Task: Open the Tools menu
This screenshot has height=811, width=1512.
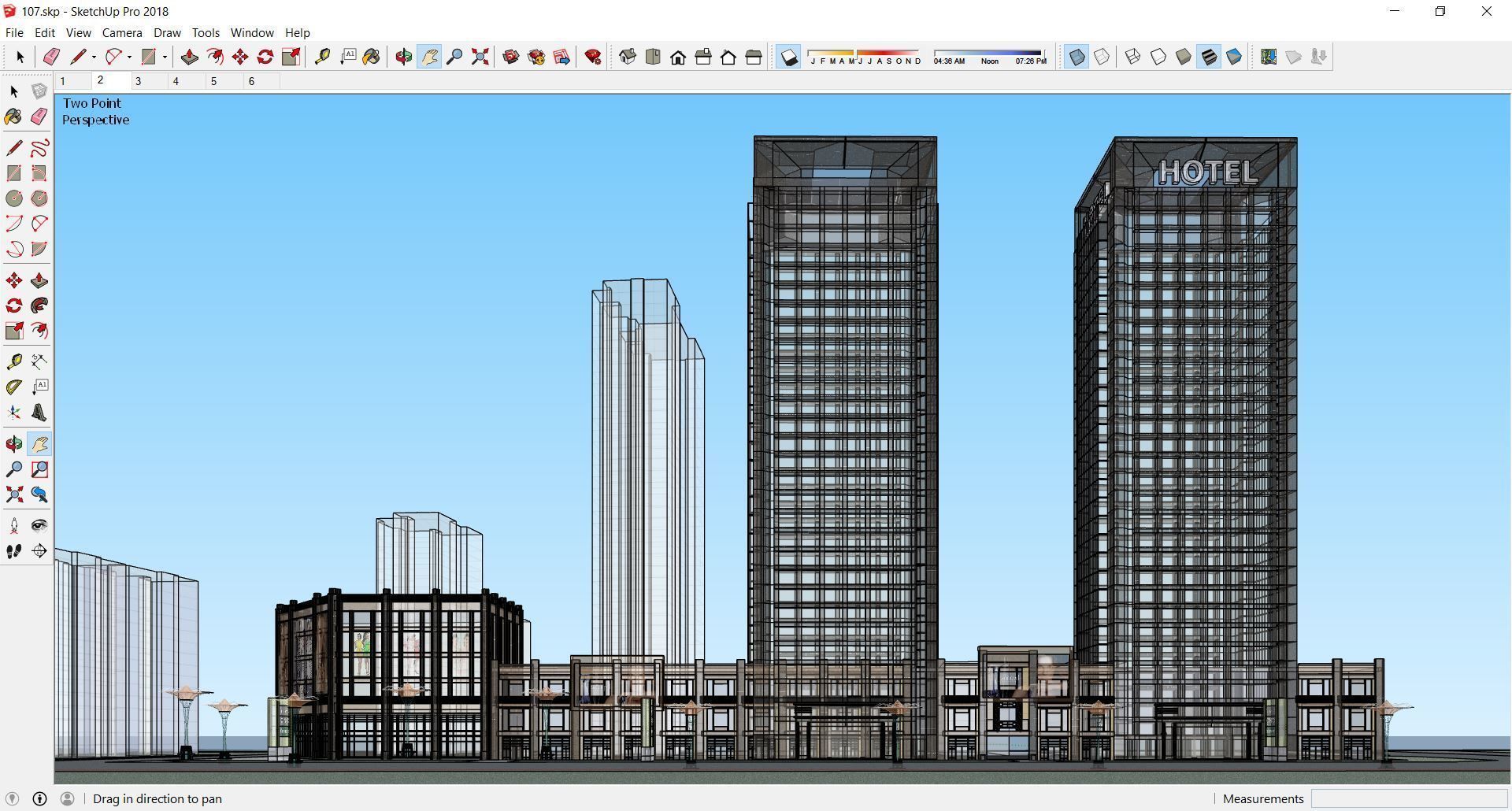Action: tap(206, 32)
